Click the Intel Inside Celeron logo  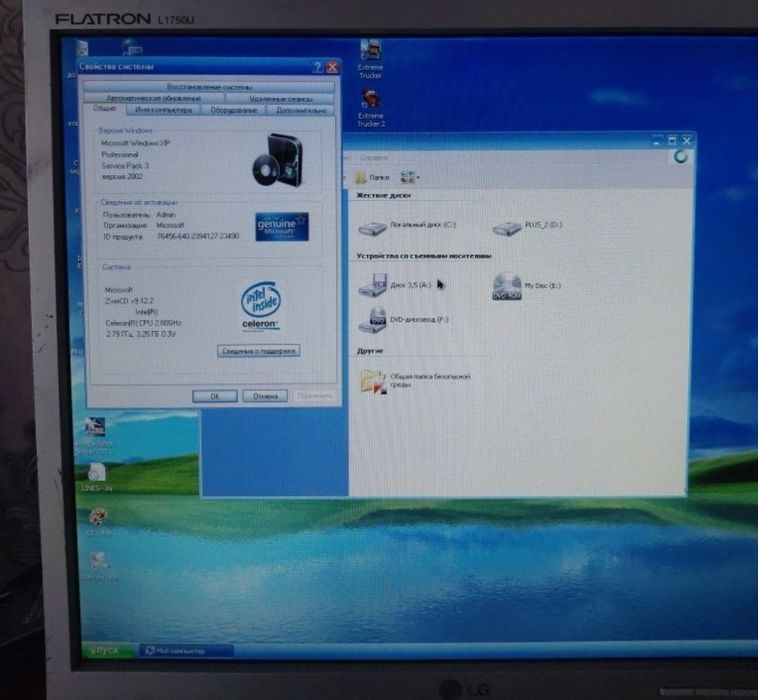261,306
